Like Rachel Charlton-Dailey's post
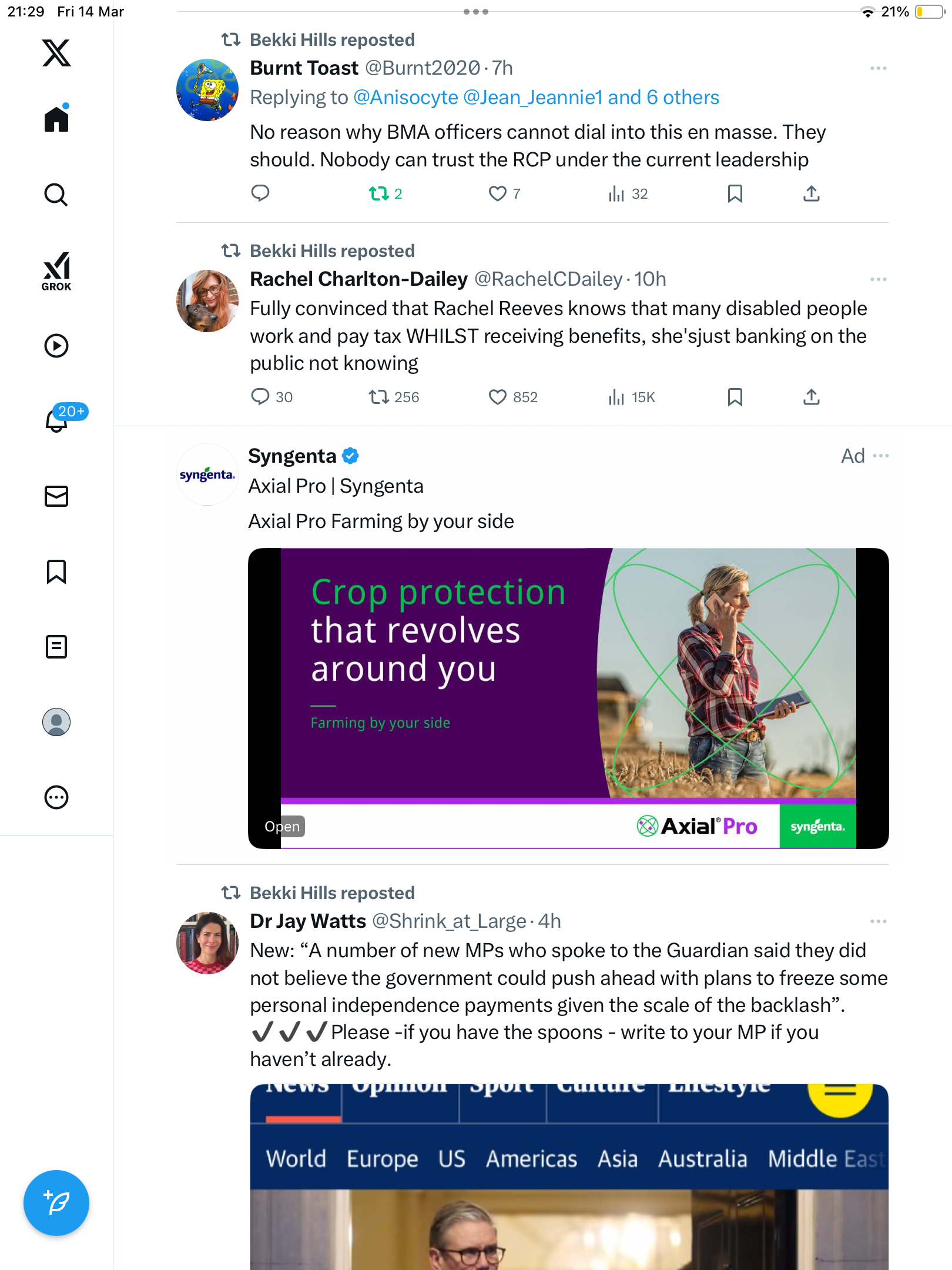 (498, 397)
